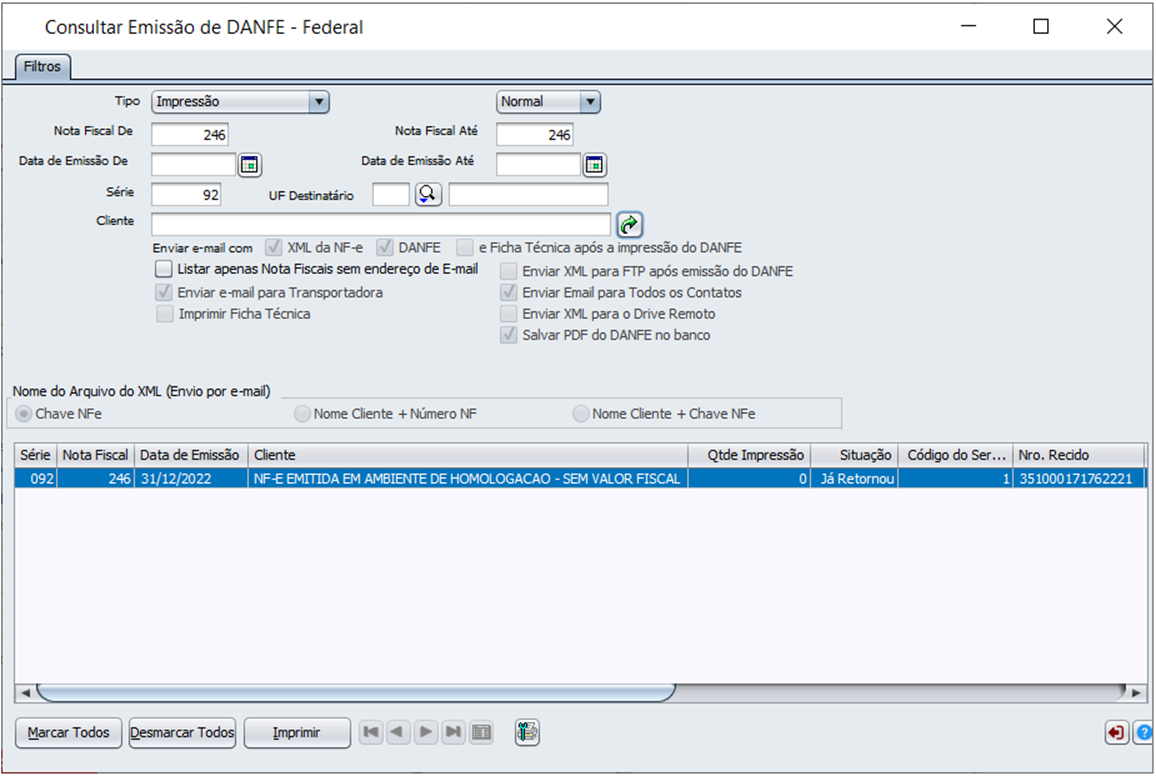This screenshot has height=776, width=1156.
Task: Open calendar for Data de Emissão De
Action: [249, 165]
